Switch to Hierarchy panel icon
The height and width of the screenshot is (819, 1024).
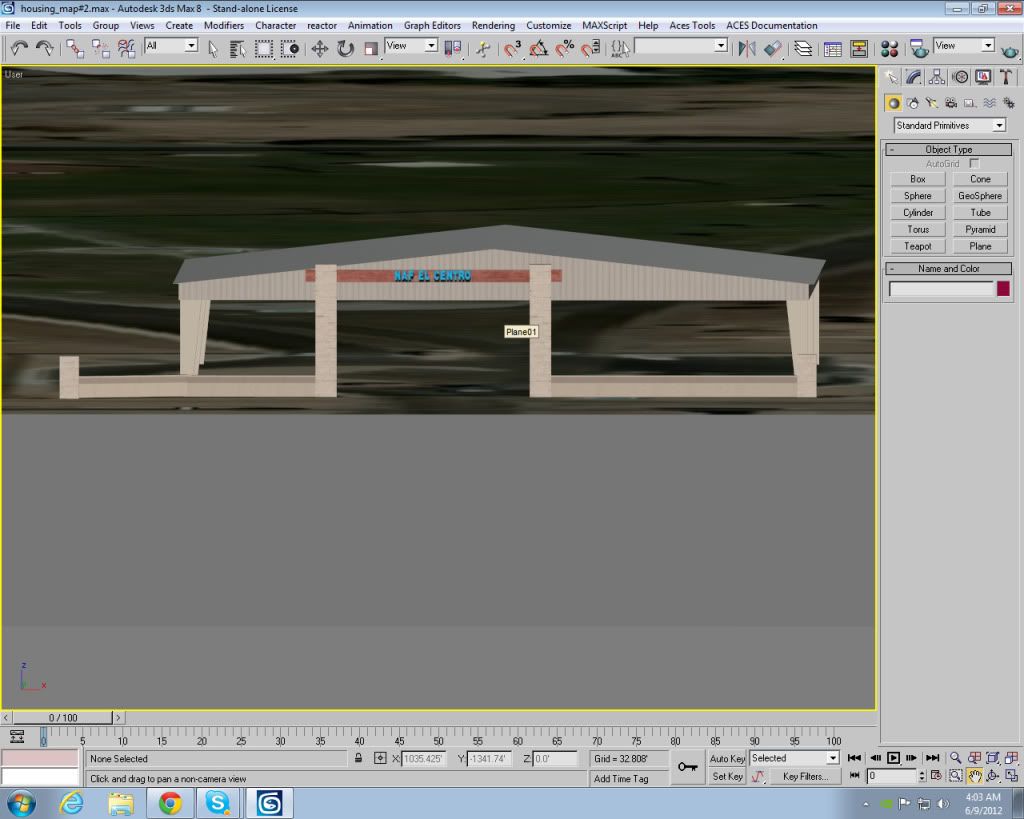point(937,77)
